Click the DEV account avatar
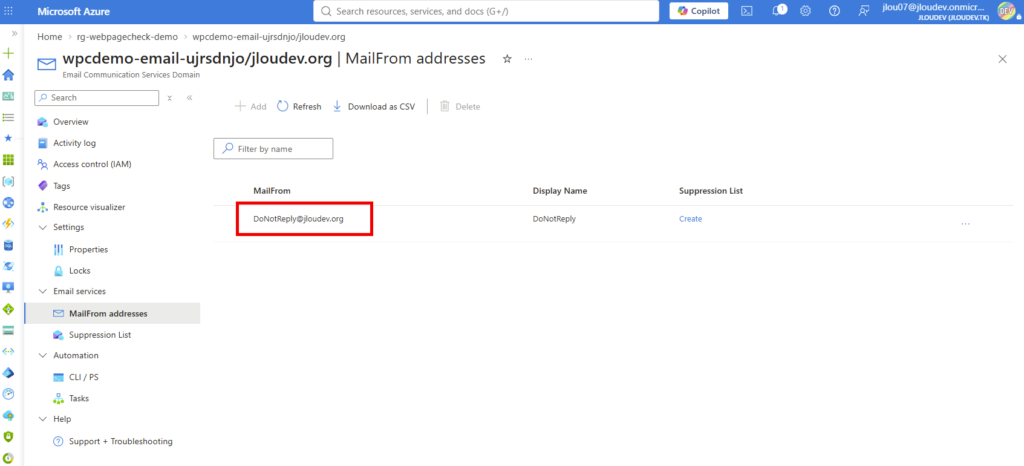The height and width of the screenshot is (466, 1024). (x=1006, y=10)
